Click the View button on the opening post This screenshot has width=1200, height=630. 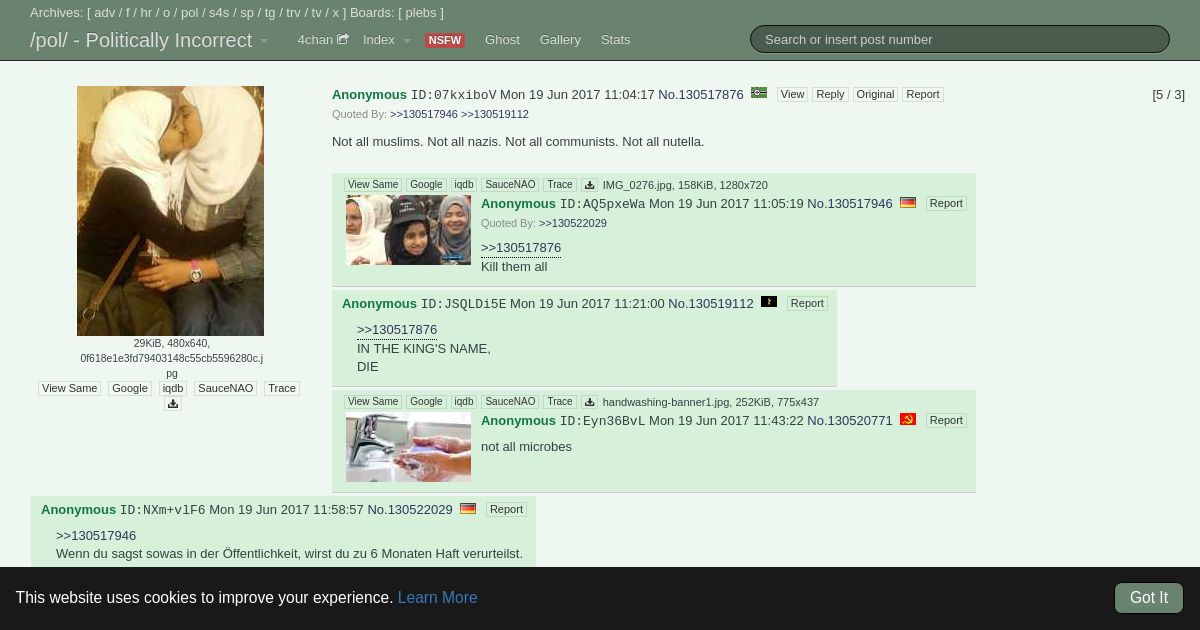click(x=792, y=94)
